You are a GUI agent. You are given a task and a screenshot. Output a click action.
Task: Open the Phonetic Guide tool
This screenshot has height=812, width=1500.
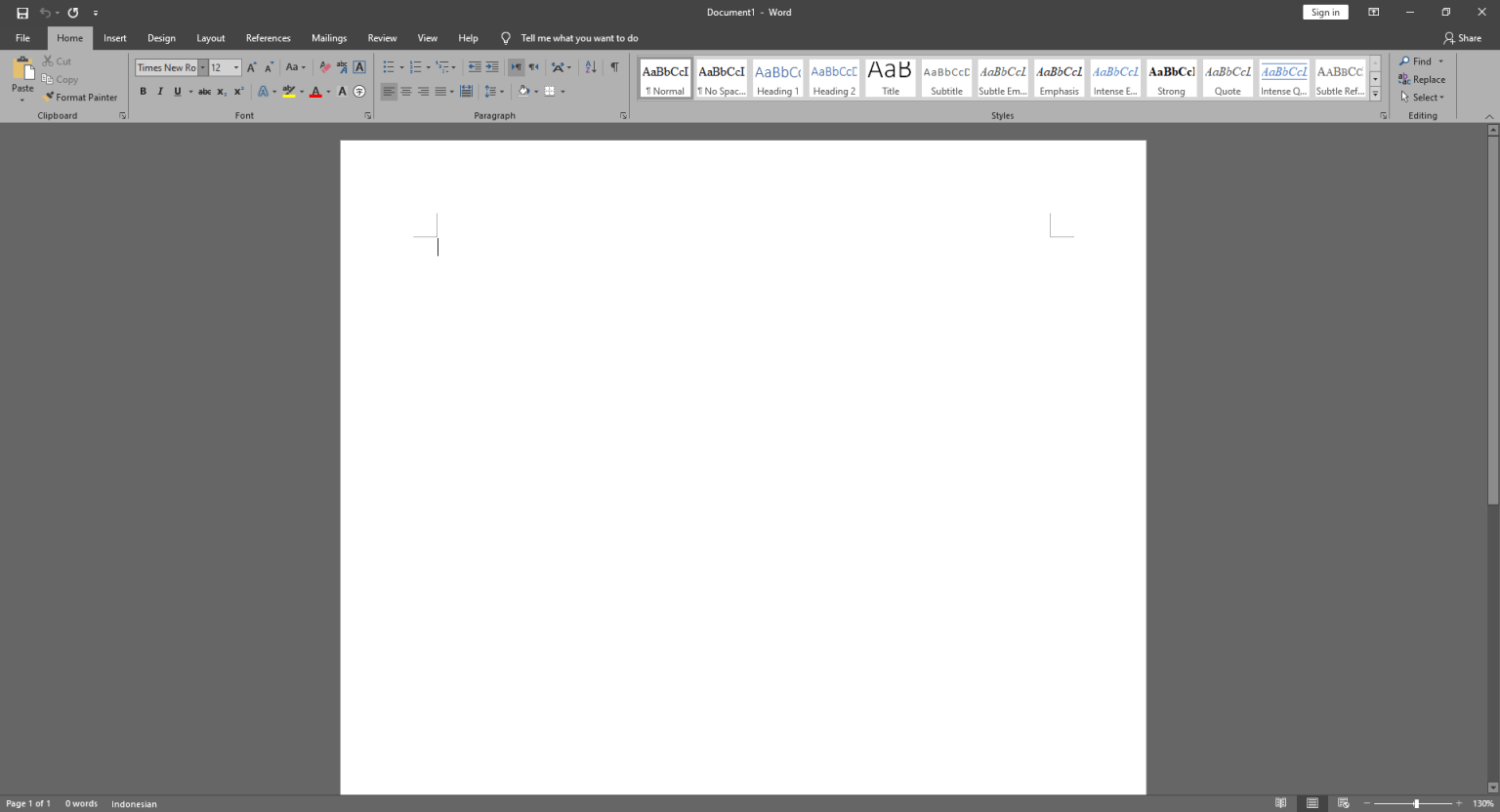pos(342,67)
